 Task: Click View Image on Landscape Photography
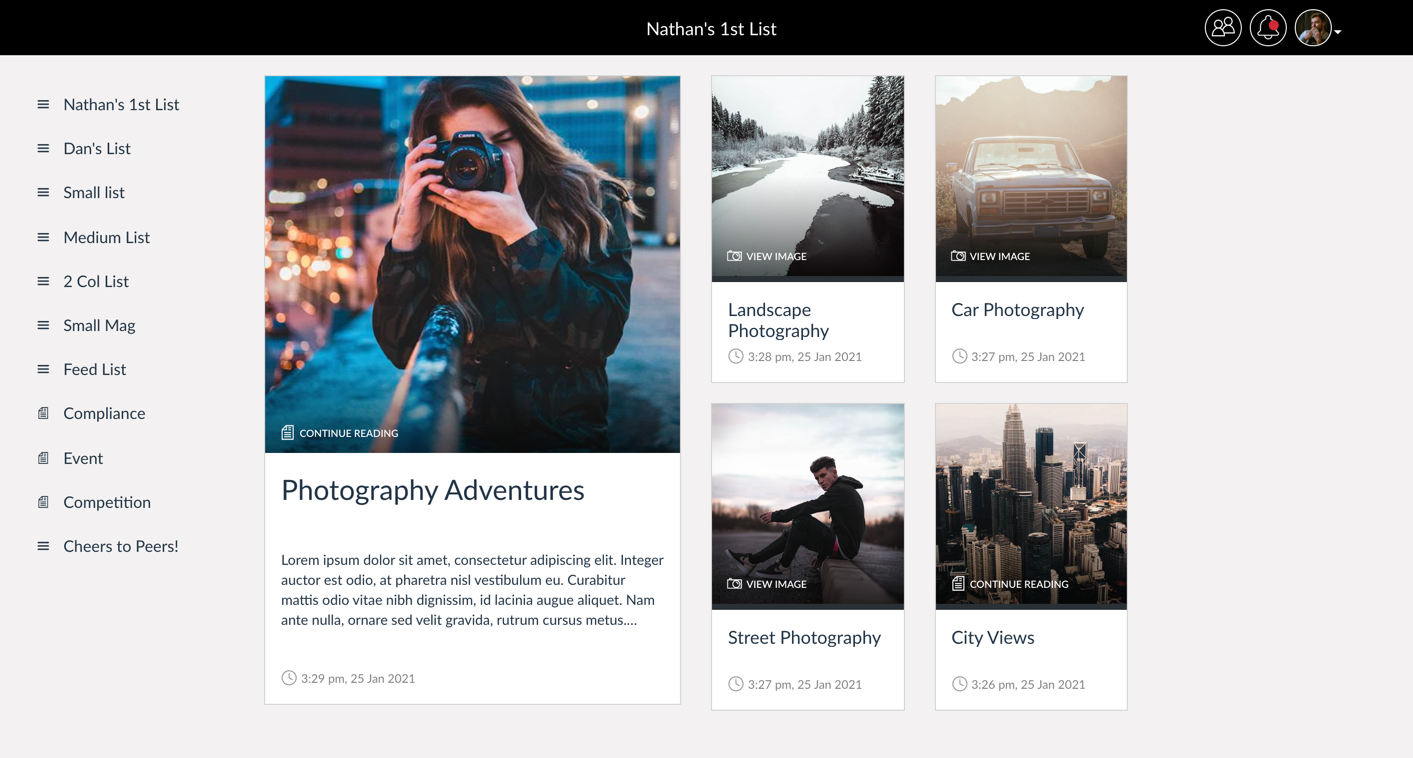[x=776, y=256]
